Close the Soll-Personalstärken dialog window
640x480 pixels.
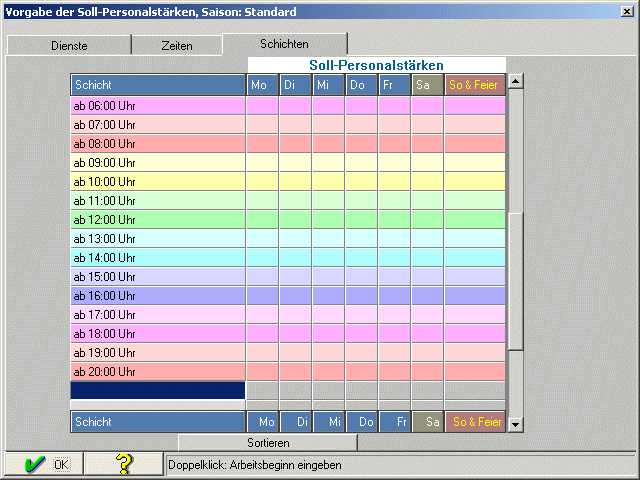click(x=627, y=11)
